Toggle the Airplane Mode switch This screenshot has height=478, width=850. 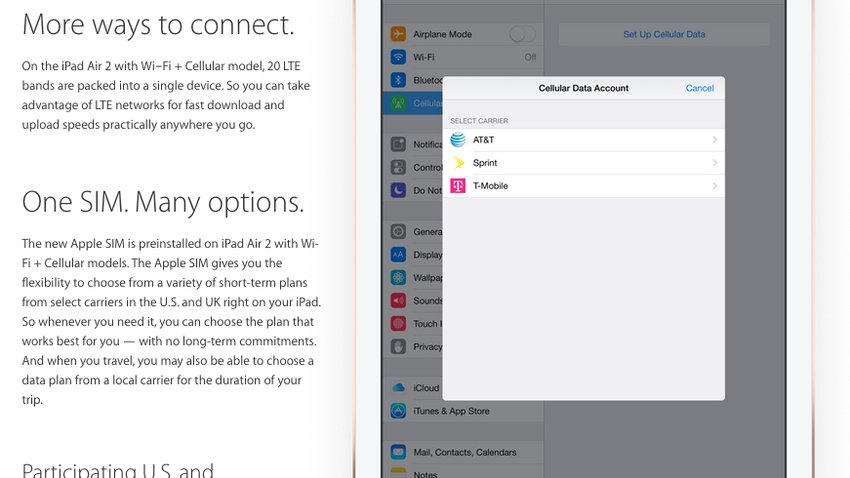pos(522,34)
